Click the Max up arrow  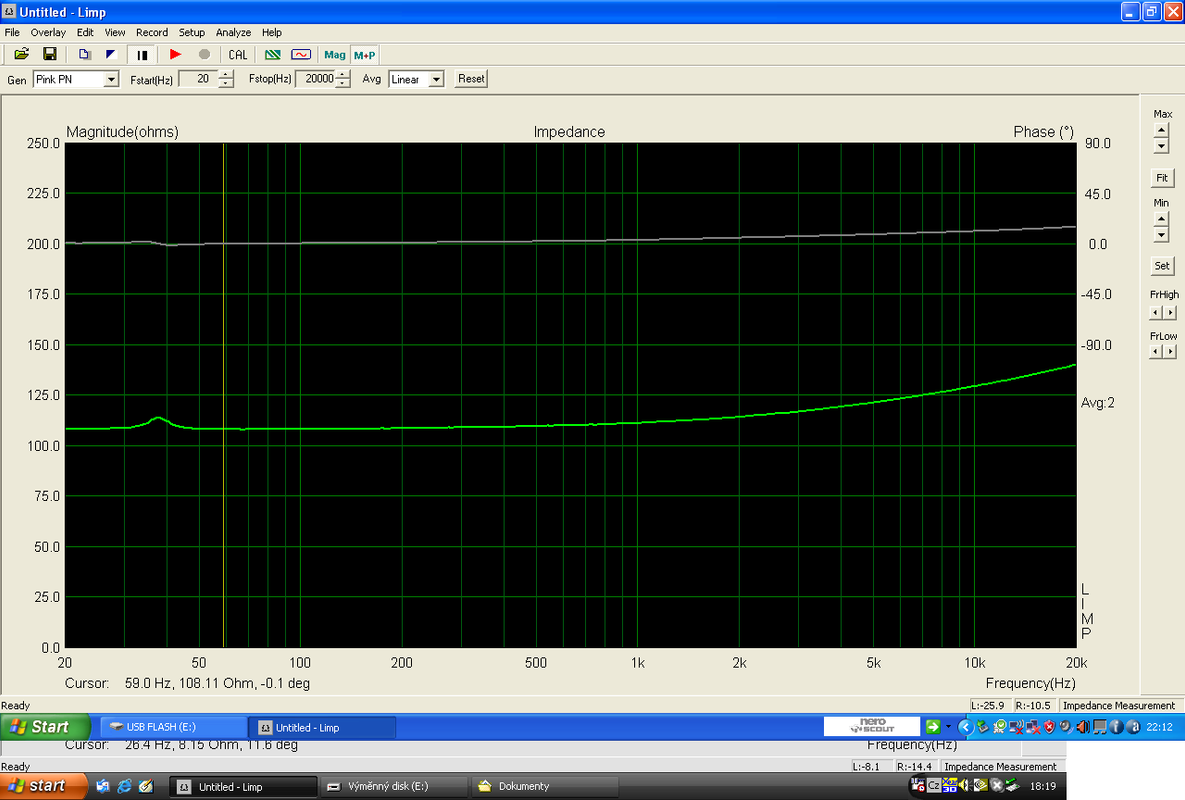point(1162,130)
